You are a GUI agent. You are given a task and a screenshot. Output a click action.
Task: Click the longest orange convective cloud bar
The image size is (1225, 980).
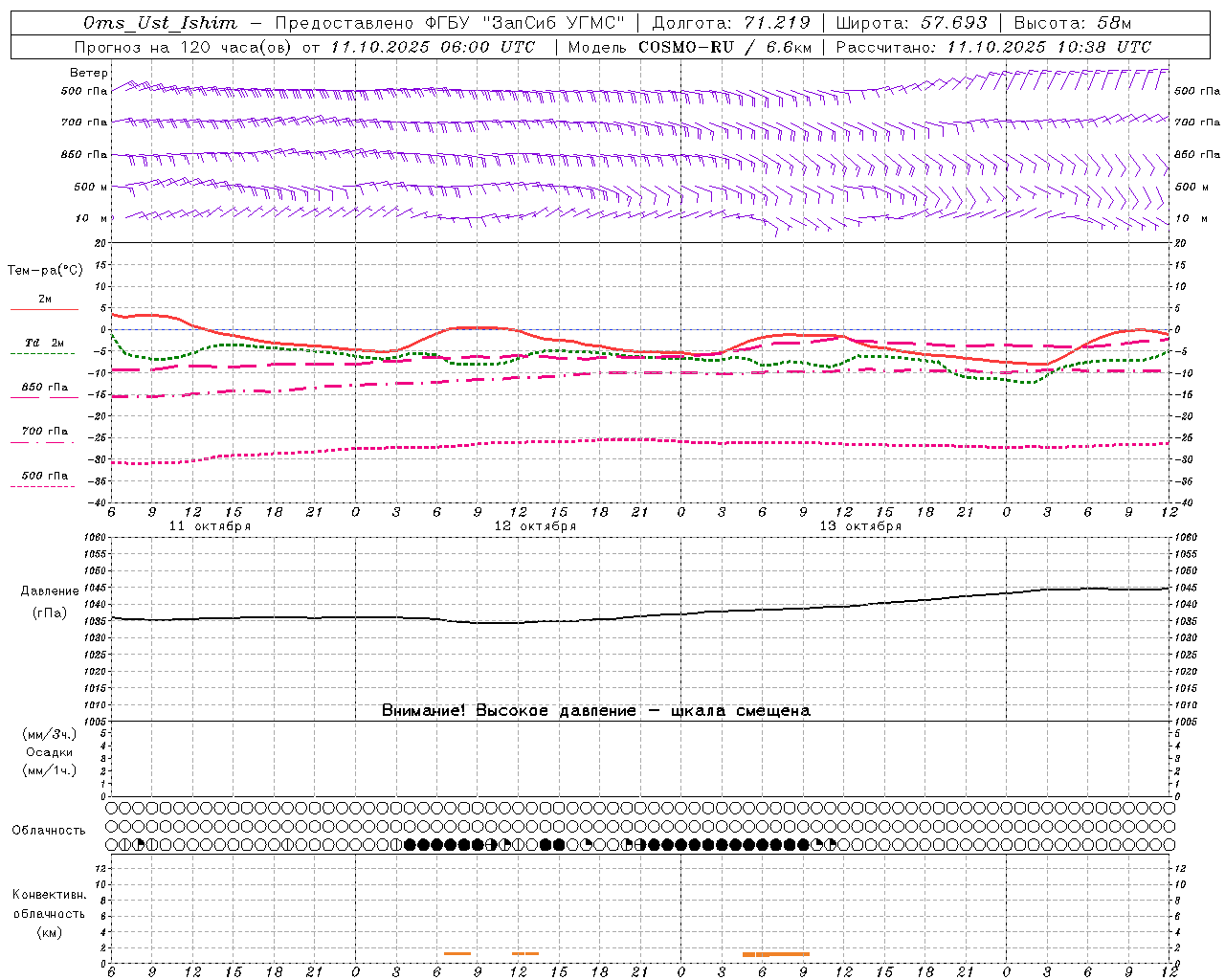point(776,954)
